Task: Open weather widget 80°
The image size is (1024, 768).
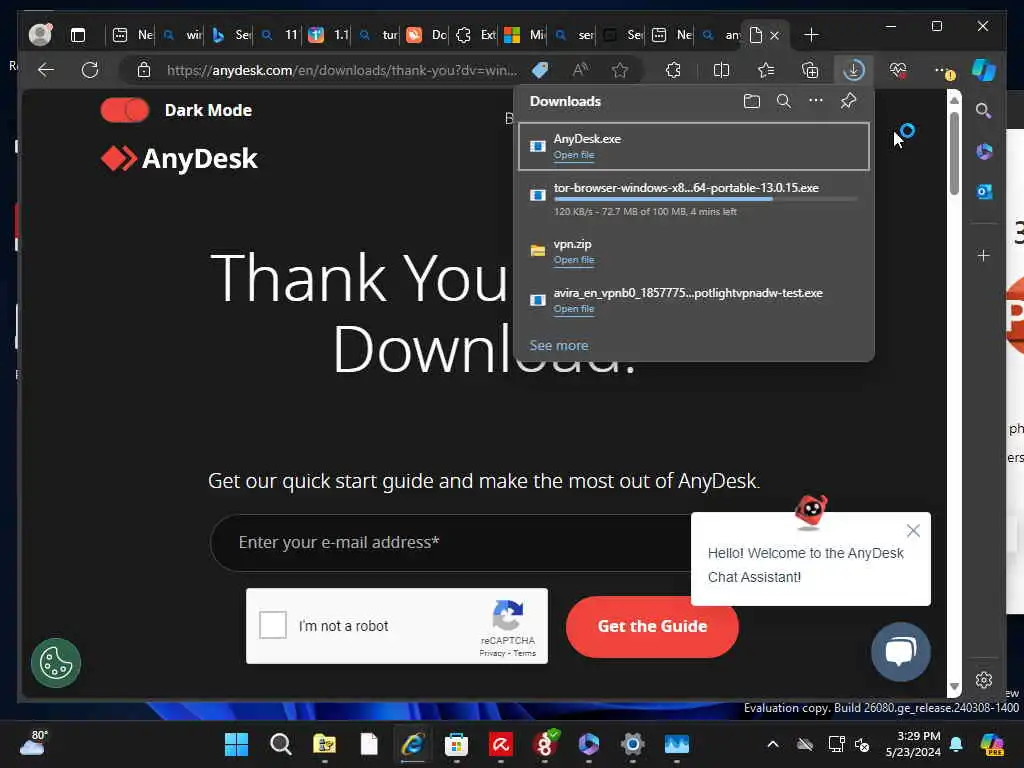Action: (33, 743)
